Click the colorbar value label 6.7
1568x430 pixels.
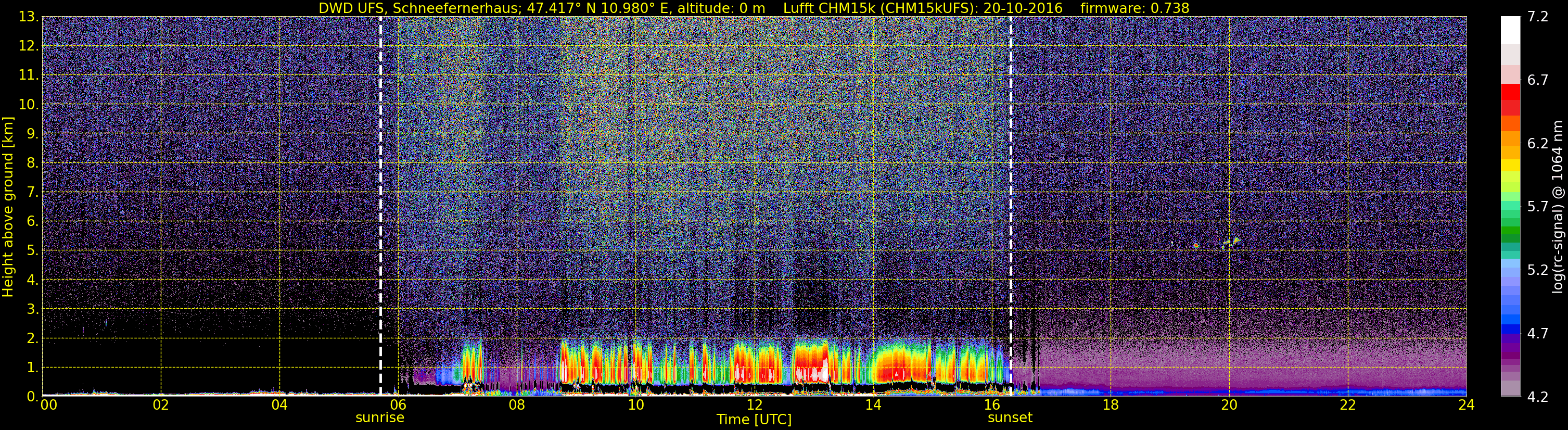[1538, 80]
